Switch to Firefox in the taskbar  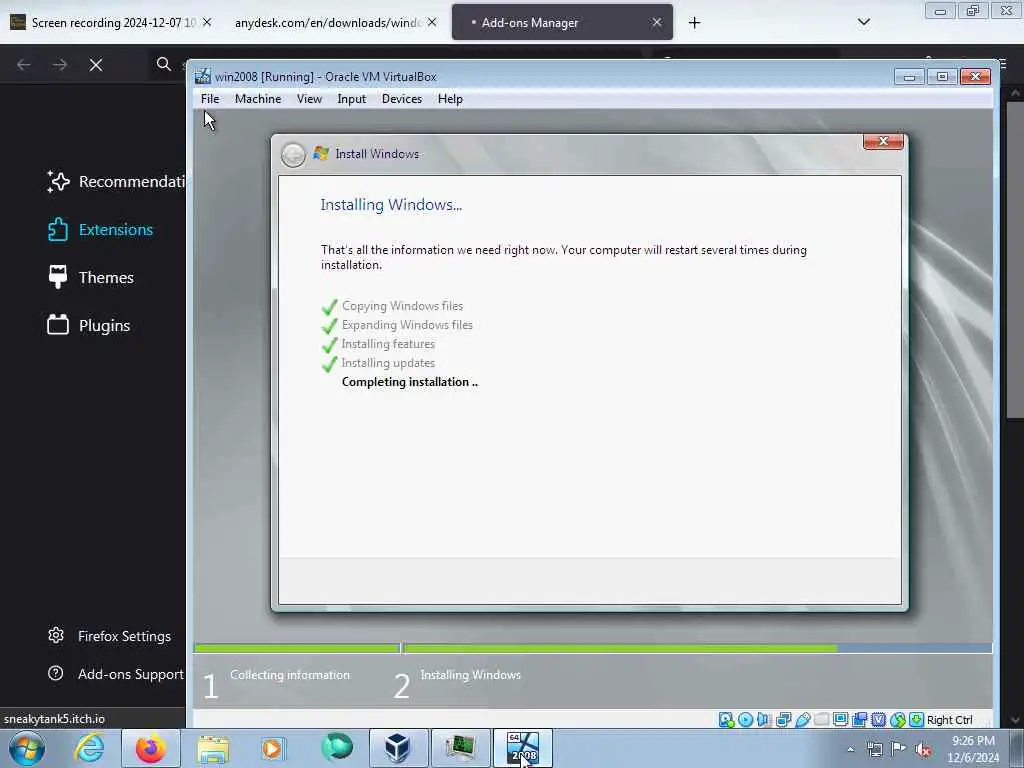pyautogui.click(x=150, y=748)
